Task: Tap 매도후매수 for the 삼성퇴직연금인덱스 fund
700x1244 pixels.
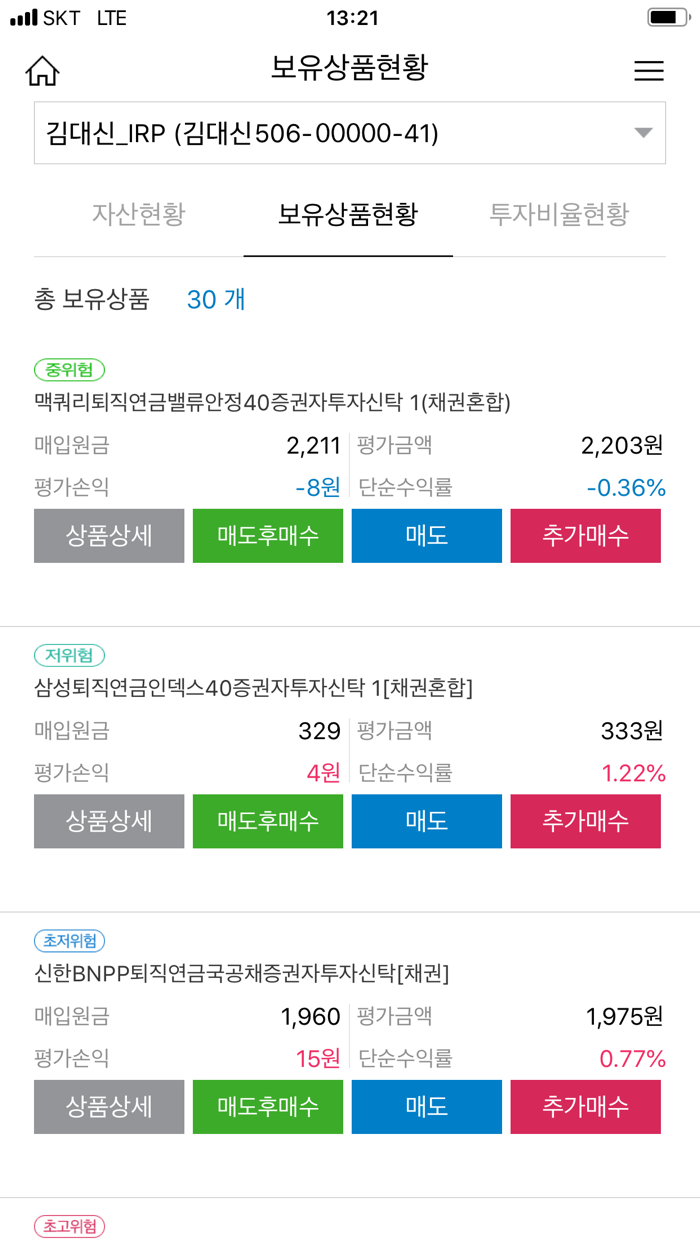Action: [267, 821]
